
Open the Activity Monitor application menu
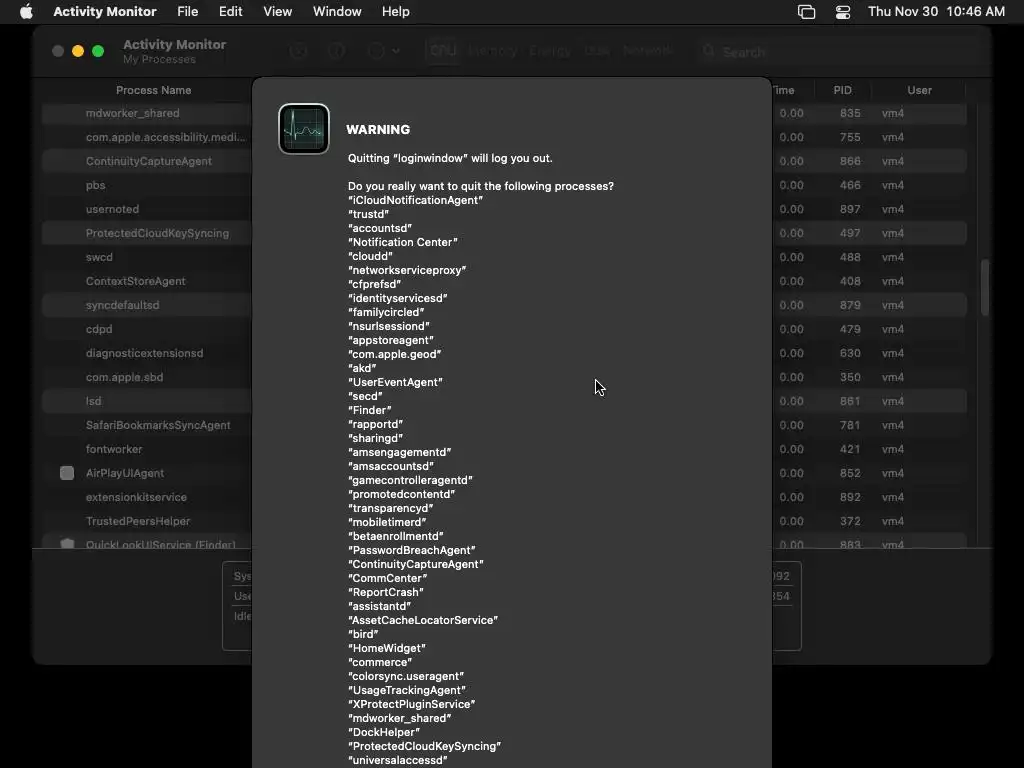[x=104, y=11]
